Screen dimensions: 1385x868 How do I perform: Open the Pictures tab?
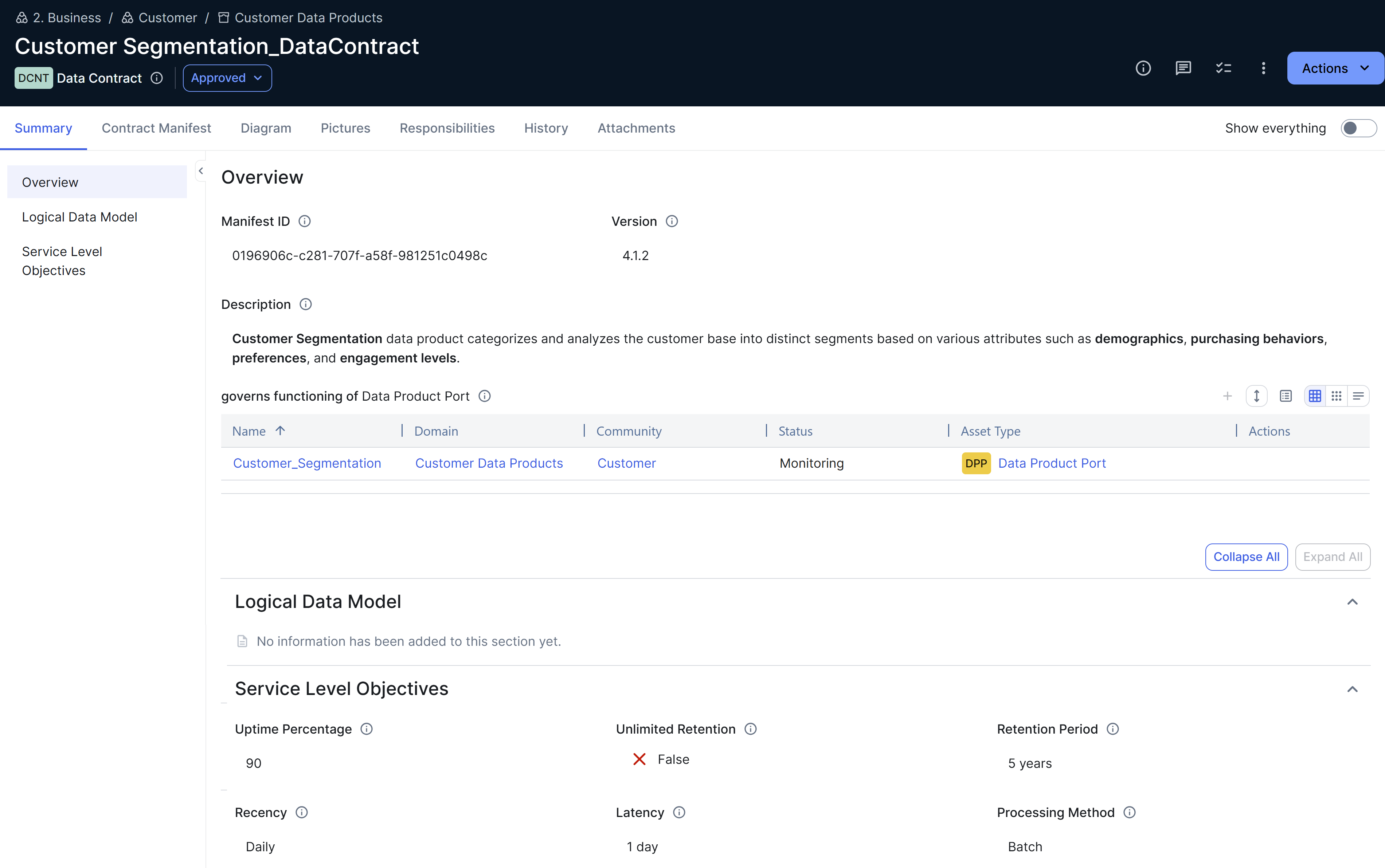(345, 128)
